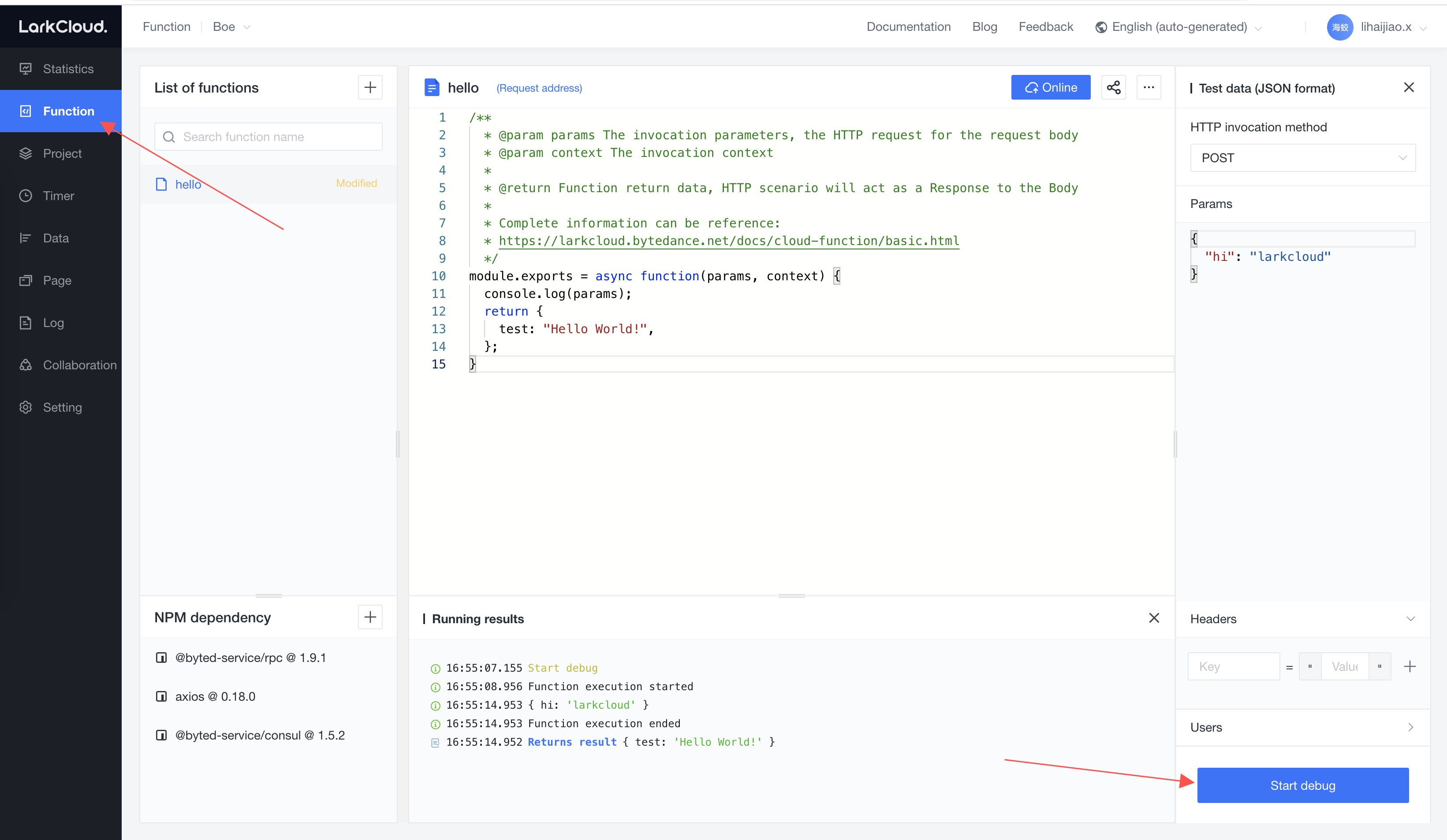
Task: Expand the Headers section
Action: point(1302,619)
